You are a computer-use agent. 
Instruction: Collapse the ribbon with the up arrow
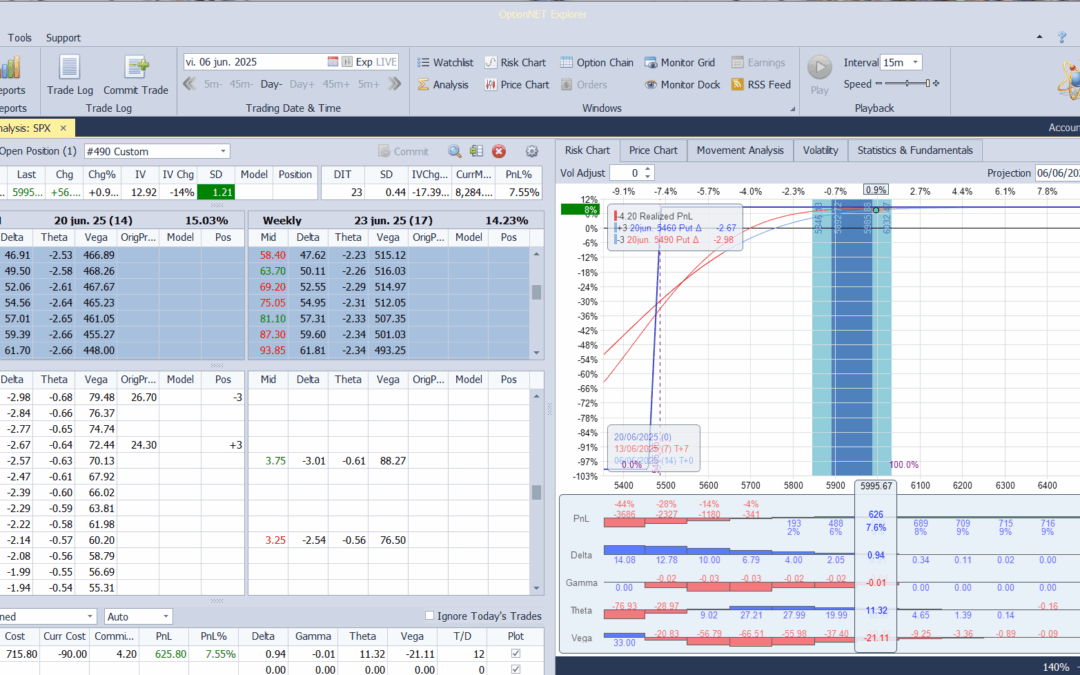point(1039,37)
